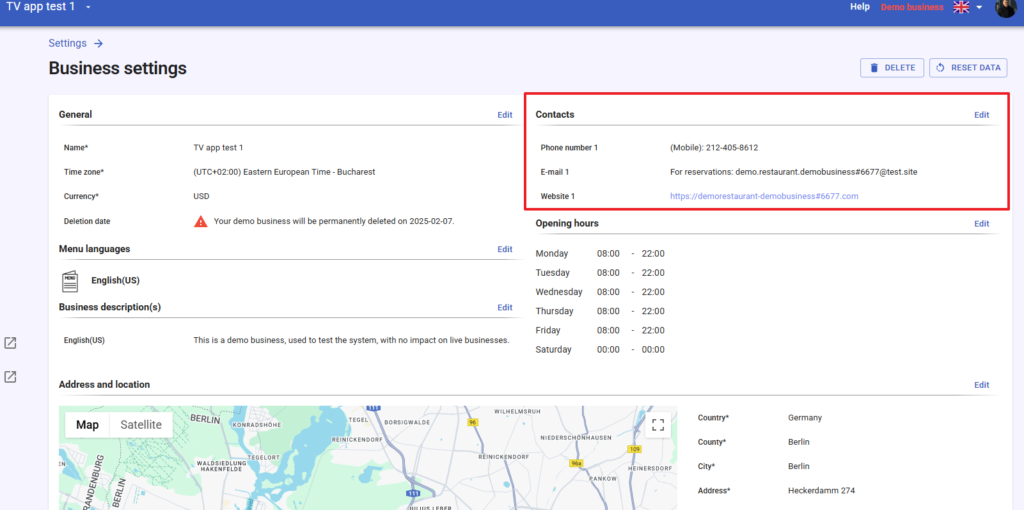
Task: Edit the Contacts section
Action: [982, 115]
